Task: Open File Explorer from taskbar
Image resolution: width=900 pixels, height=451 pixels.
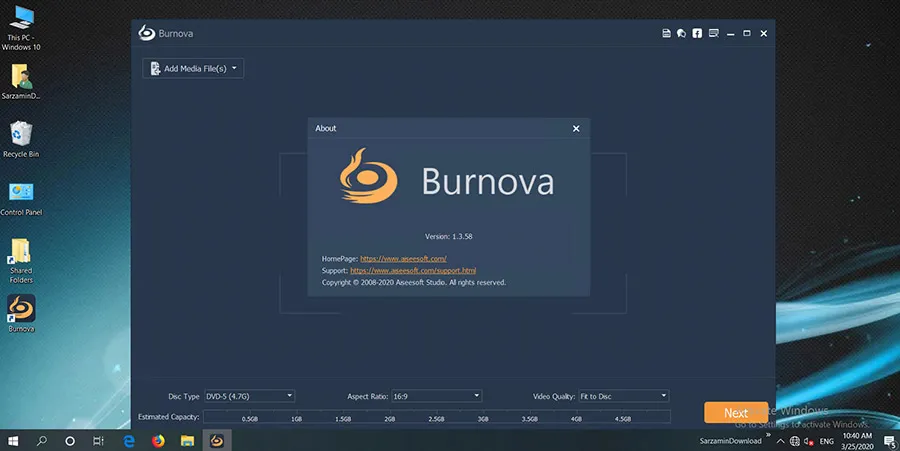Action: click(188, 441)
